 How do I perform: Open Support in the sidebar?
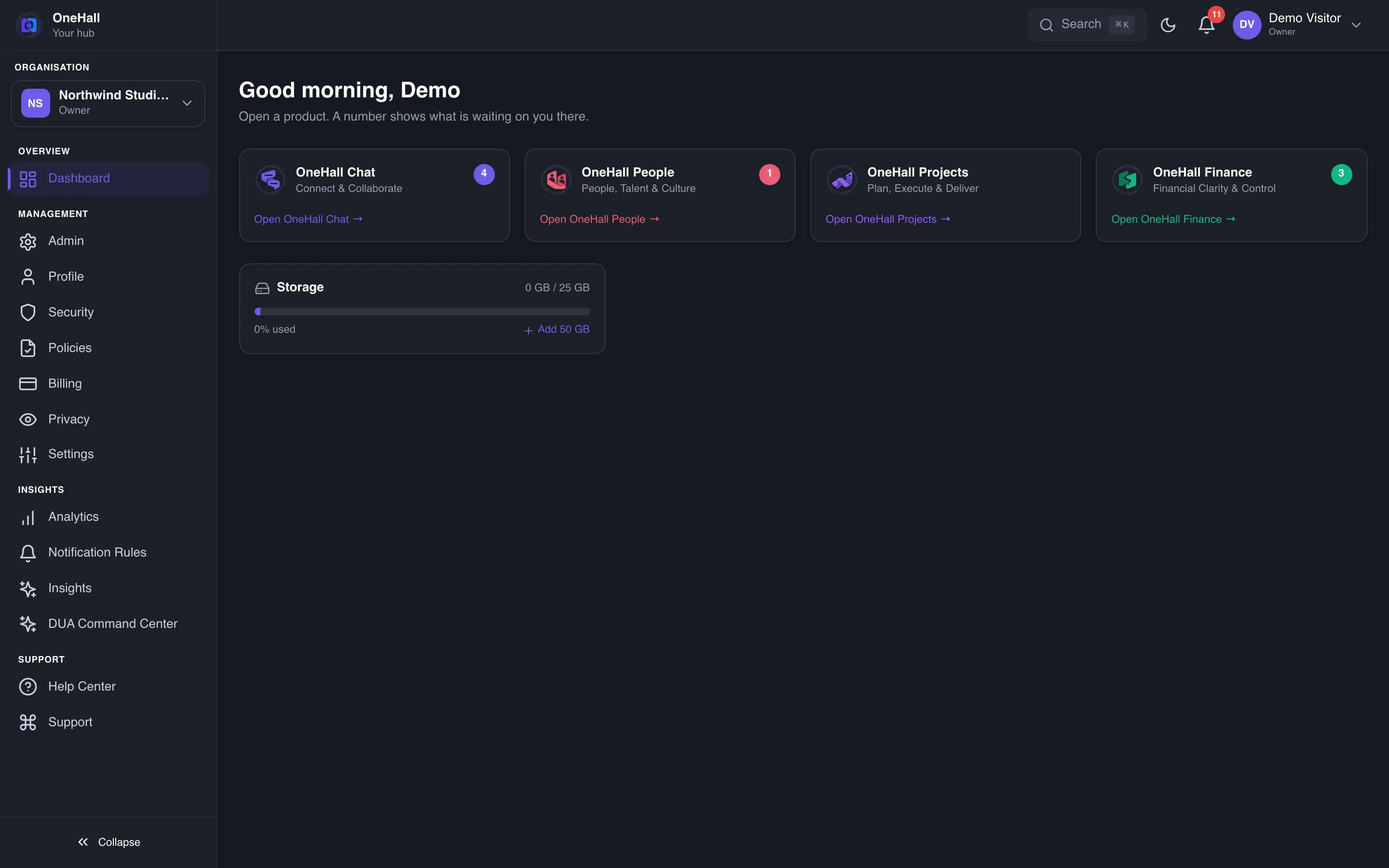108,722
